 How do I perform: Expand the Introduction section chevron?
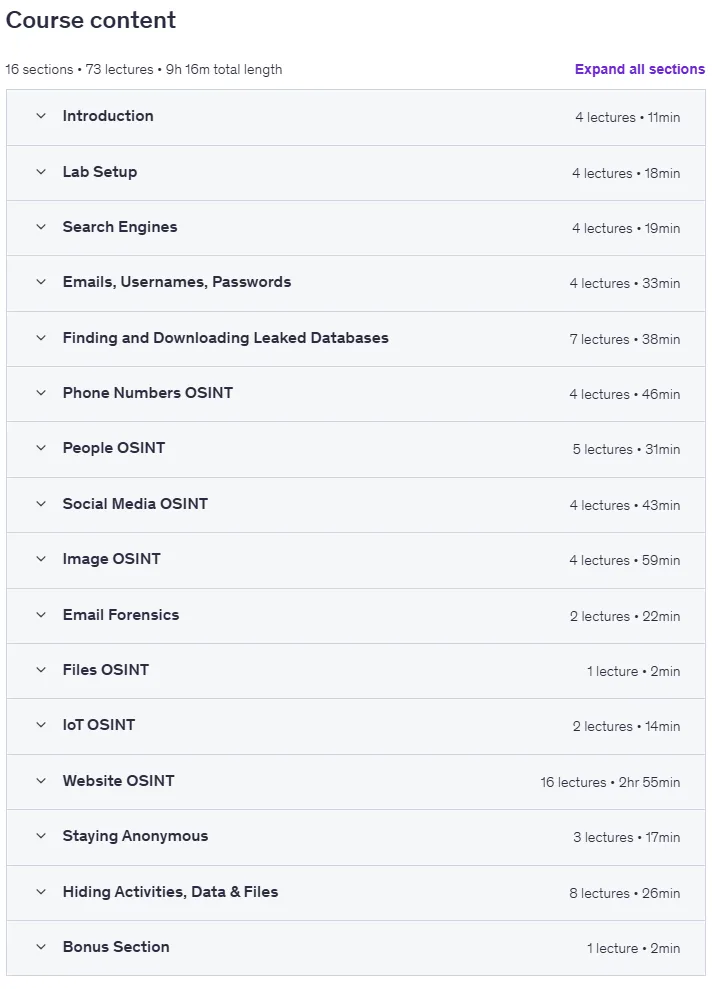[41, 116]
